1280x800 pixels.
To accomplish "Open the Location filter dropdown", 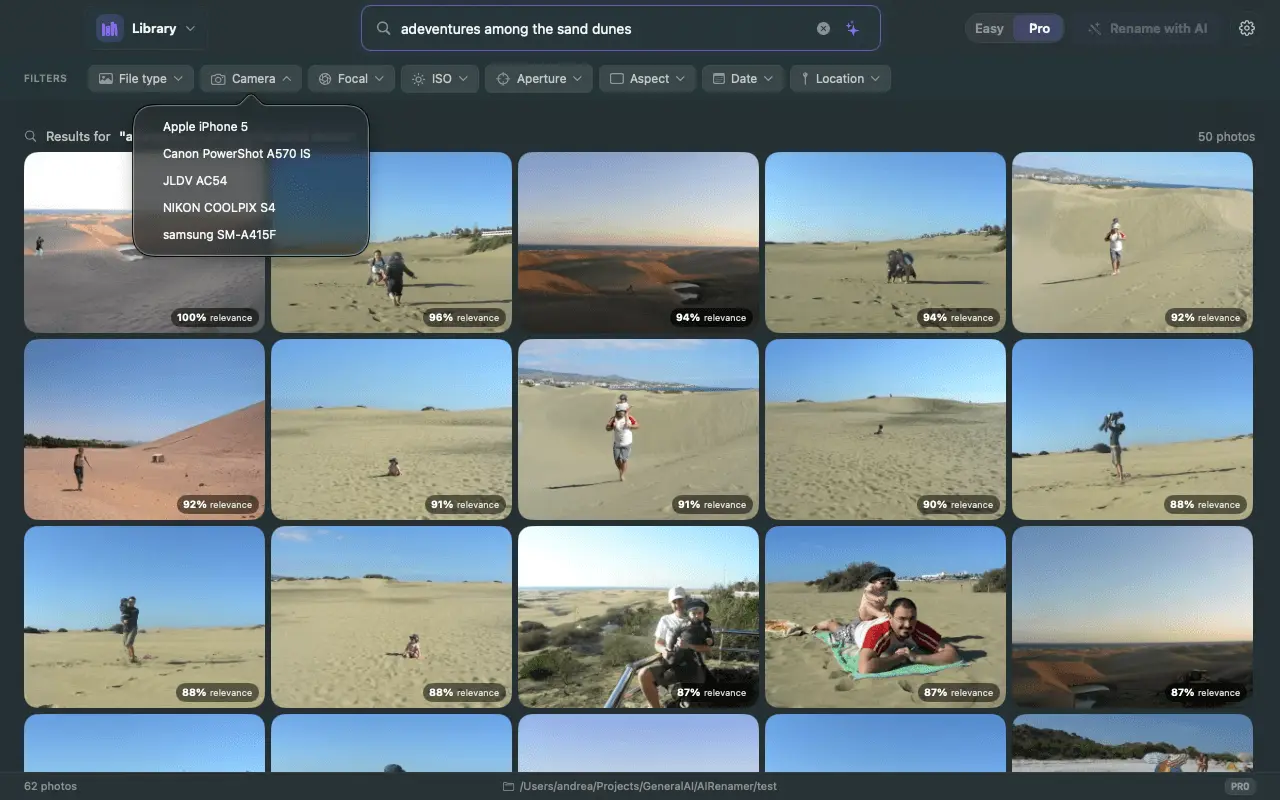I will tap(840, 79).
